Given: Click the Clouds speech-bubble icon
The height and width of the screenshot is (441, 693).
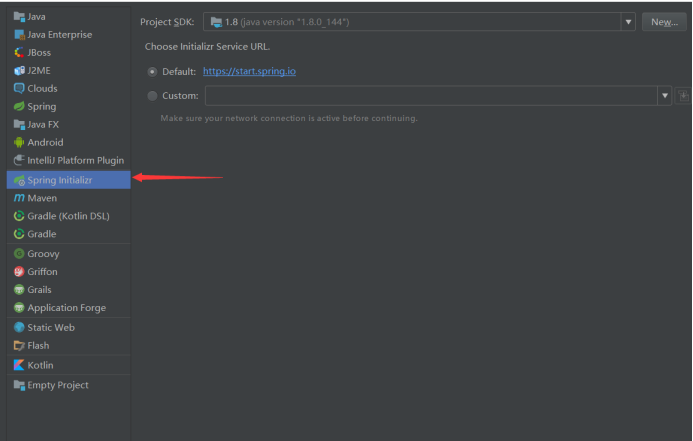Looking at the screenshot, I should pos(19,88).
